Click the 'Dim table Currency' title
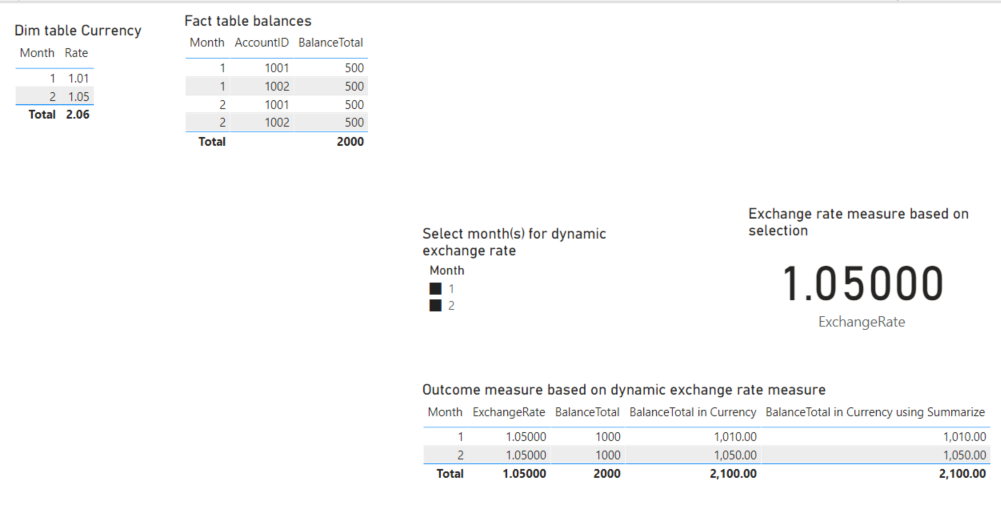Viewport: 1001px width, 510px height. tap(78, 31)
